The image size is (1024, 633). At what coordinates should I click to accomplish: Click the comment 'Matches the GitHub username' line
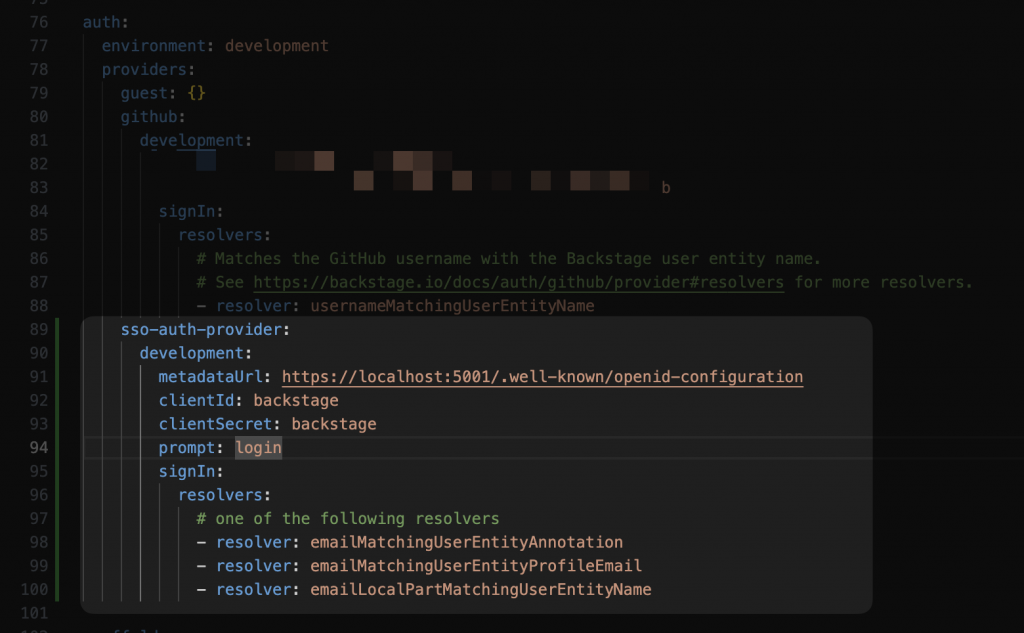pos(509,259)
